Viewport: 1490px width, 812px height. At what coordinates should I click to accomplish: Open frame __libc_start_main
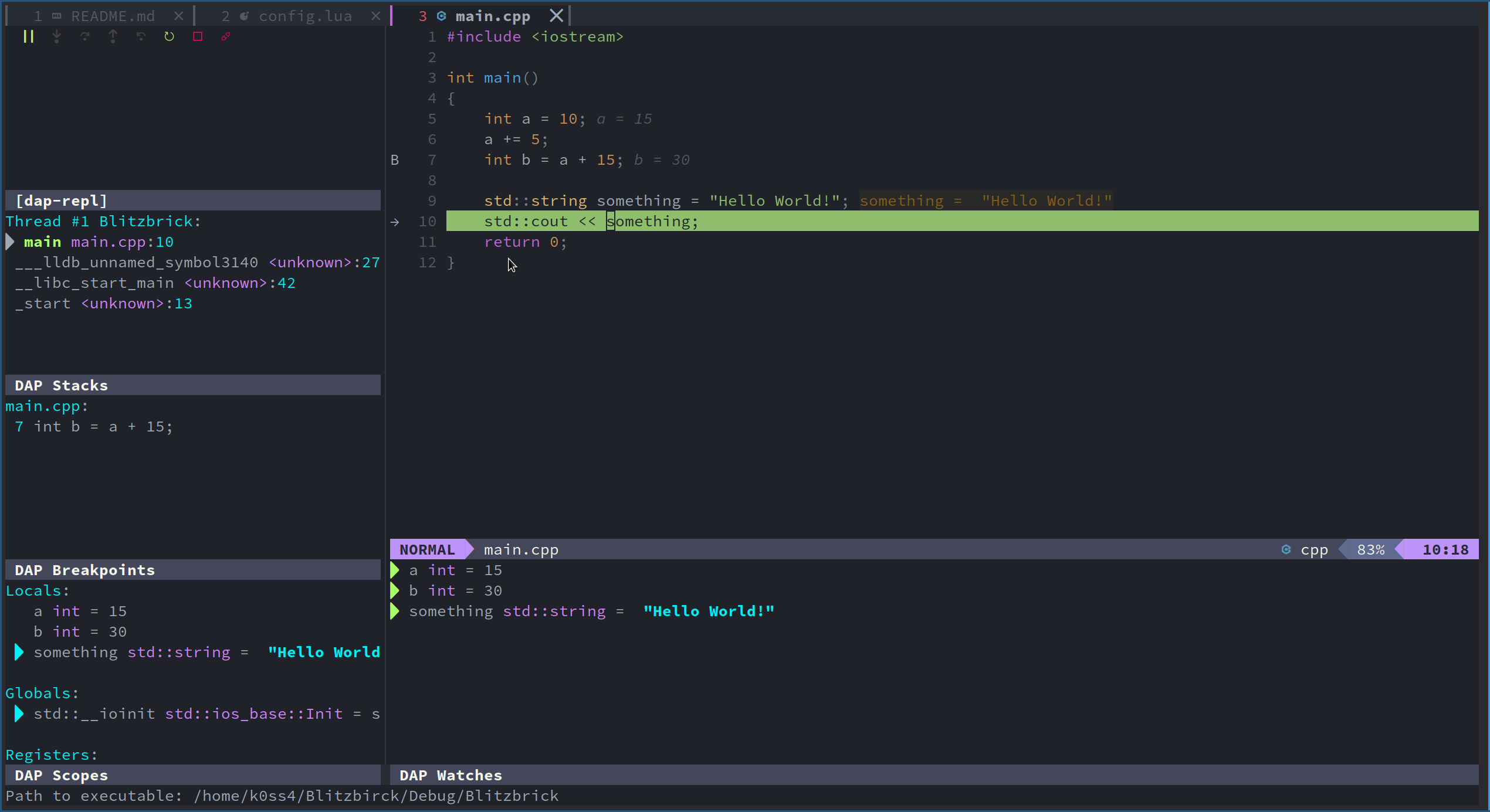[x=155, y=283]
